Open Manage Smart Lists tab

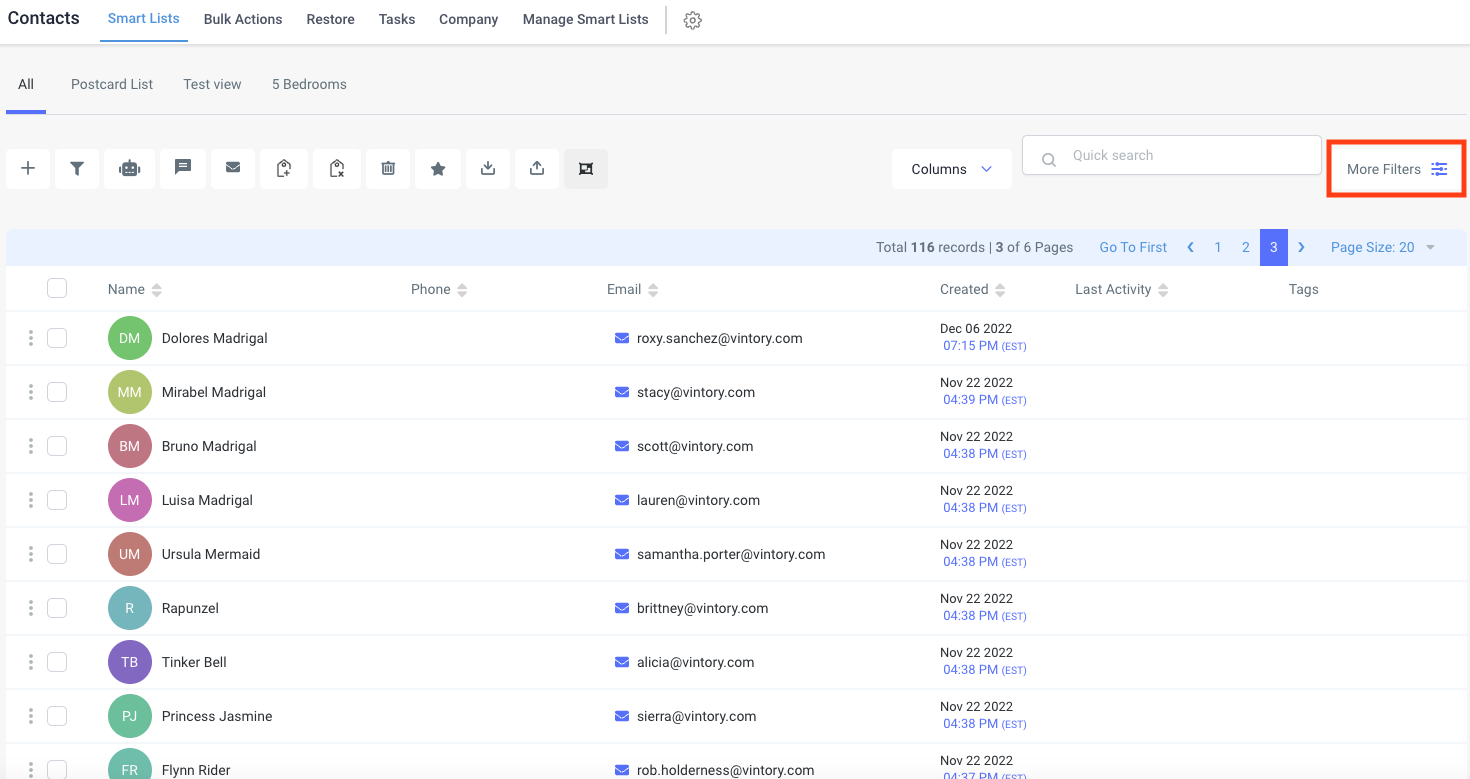click(x=586, y=19)
